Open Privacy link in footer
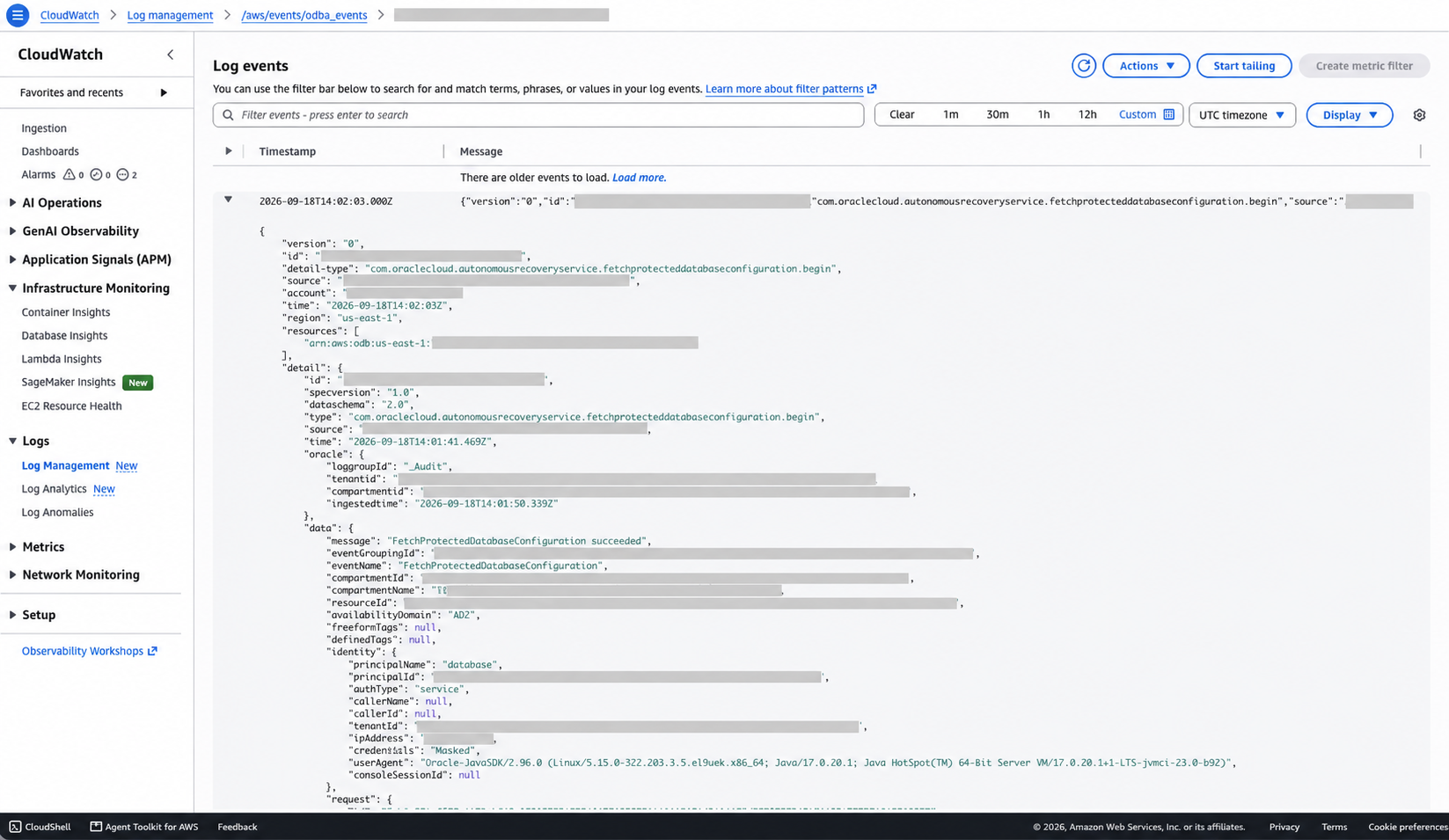The width and height of the screenshot is (1449, 840). coord(1284,827)
